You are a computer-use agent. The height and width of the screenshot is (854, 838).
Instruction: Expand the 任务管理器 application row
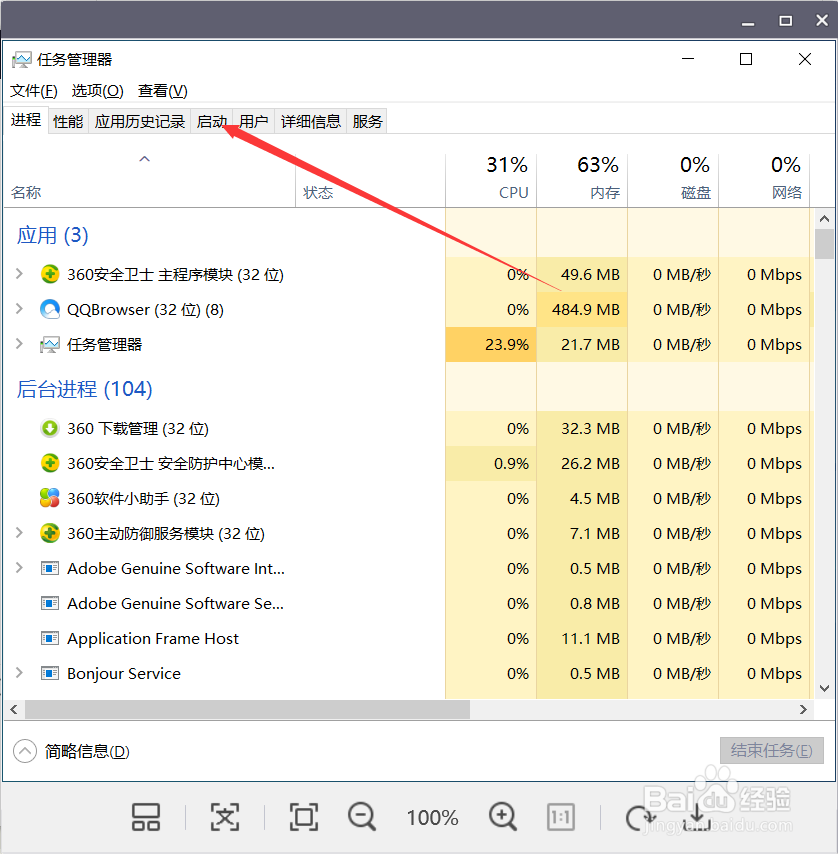pos(20,344)
